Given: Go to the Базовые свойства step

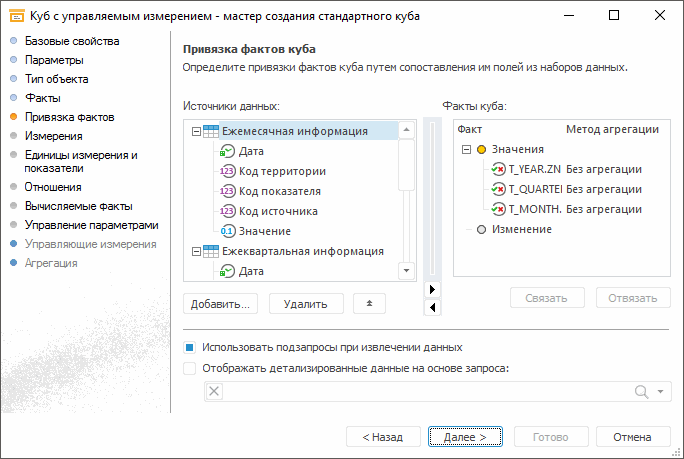Looking at the screenshot, I should pyautogui.click(x=72, y=41).
